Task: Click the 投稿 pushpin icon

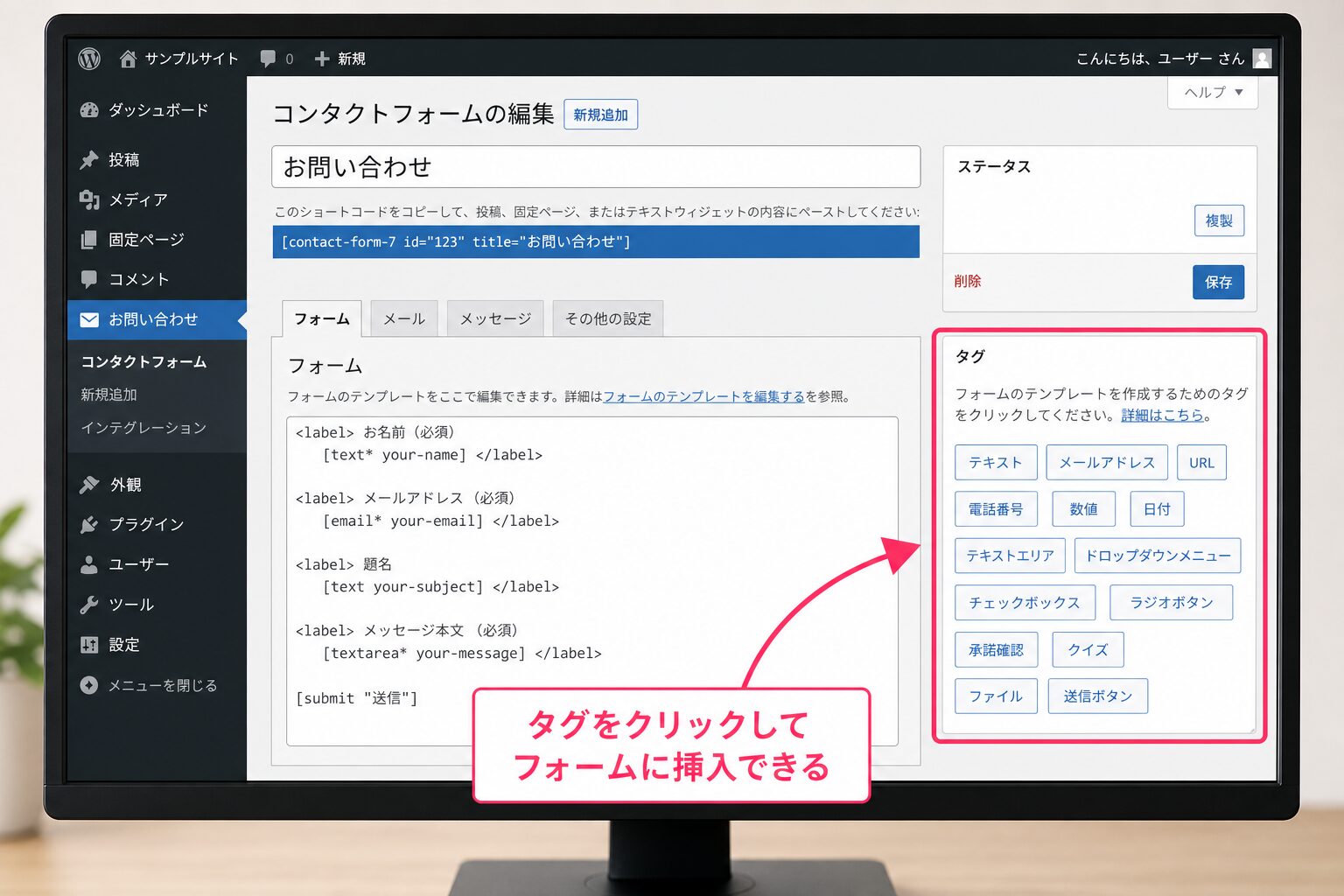Action: click(89, 160)
